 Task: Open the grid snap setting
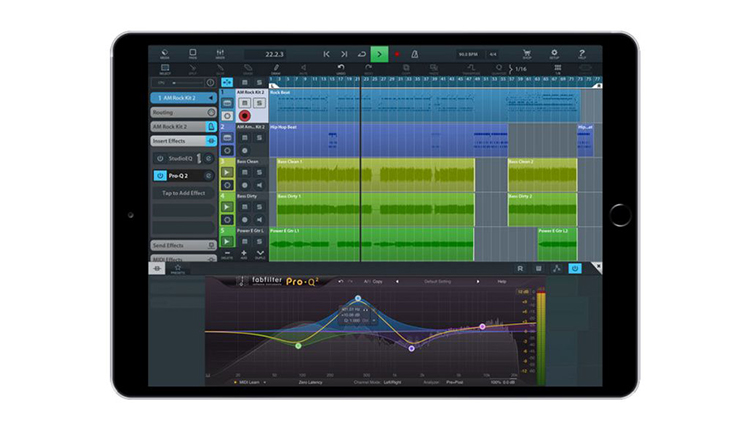point(558,69)
